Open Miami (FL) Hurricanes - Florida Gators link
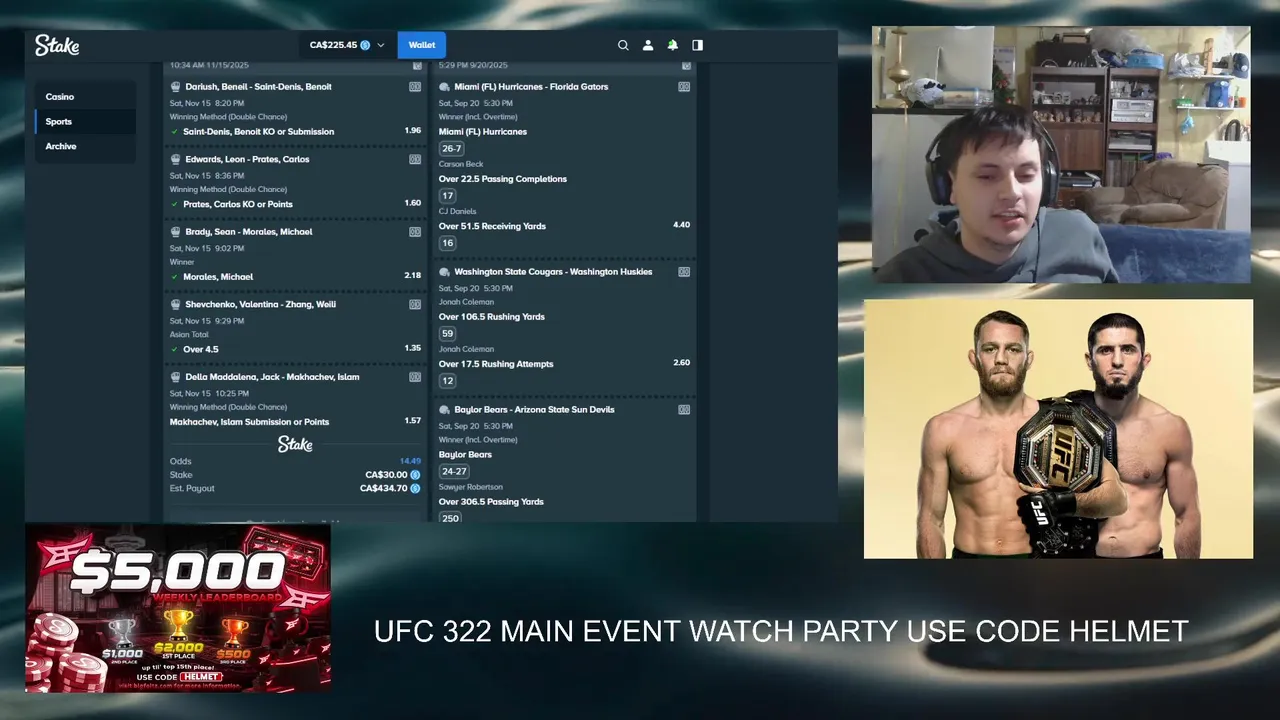Viewport: 1280px width, 720px height. click(531, 87)
